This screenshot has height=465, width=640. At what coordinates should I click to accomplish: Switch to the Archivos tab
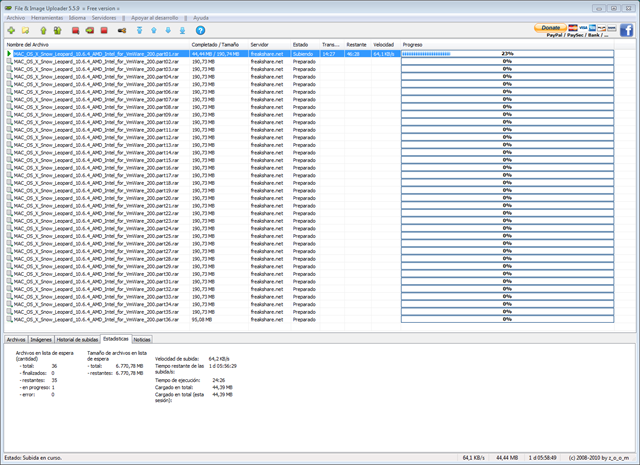click(x=16, y=340)
